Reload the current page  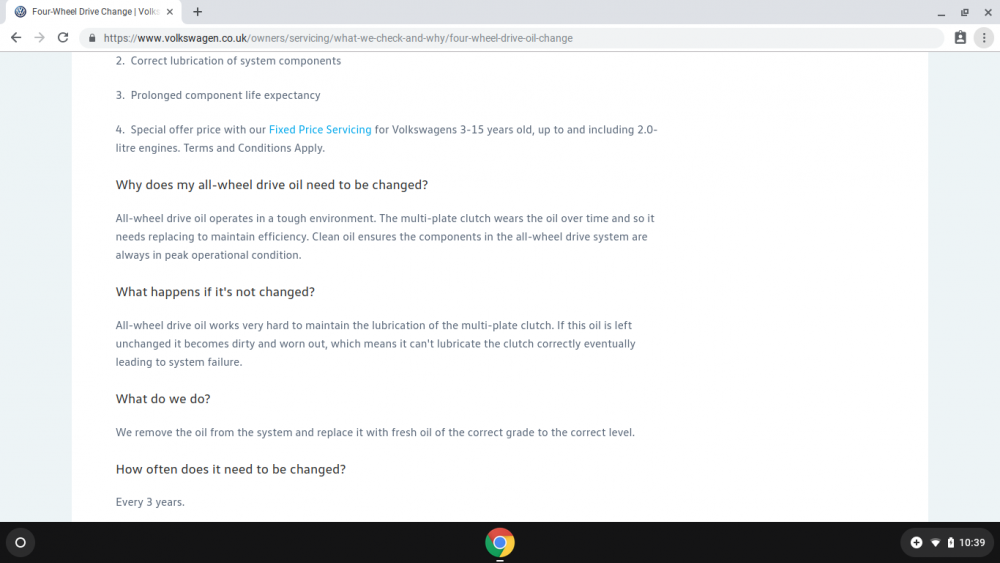62,38
